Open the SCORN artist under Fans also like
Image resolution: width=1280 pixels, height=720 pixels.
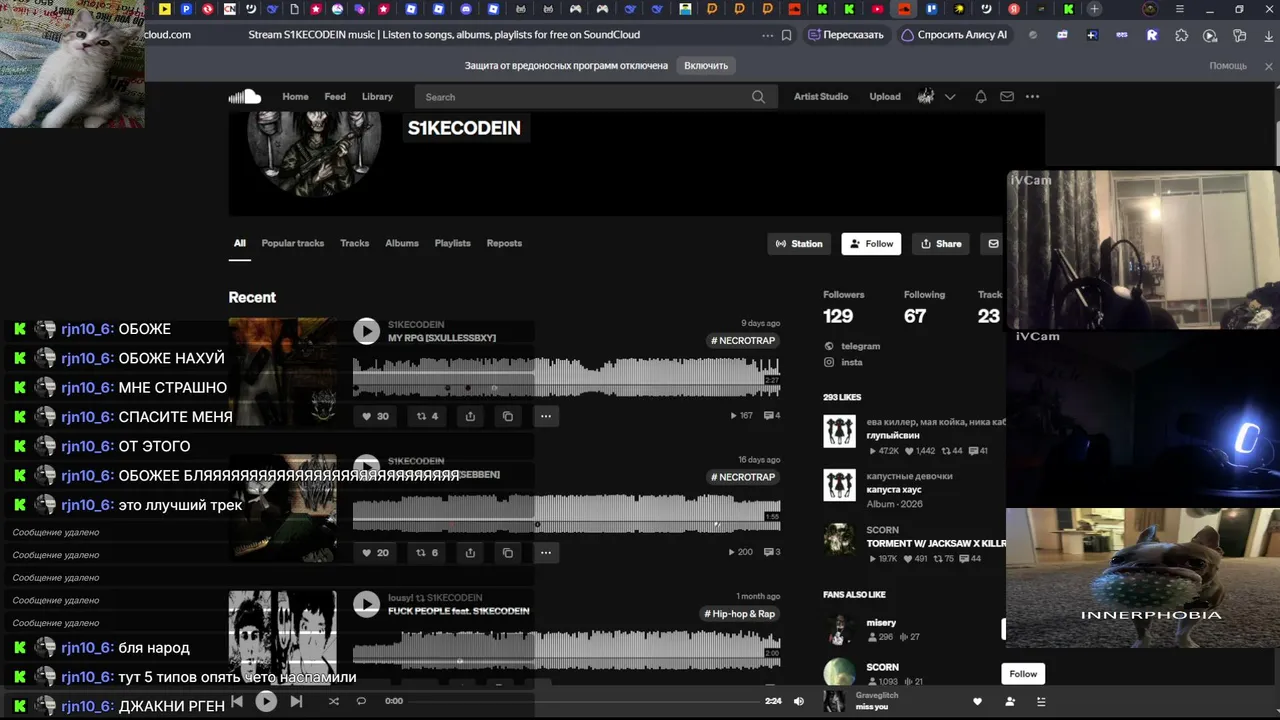[883, 667]
